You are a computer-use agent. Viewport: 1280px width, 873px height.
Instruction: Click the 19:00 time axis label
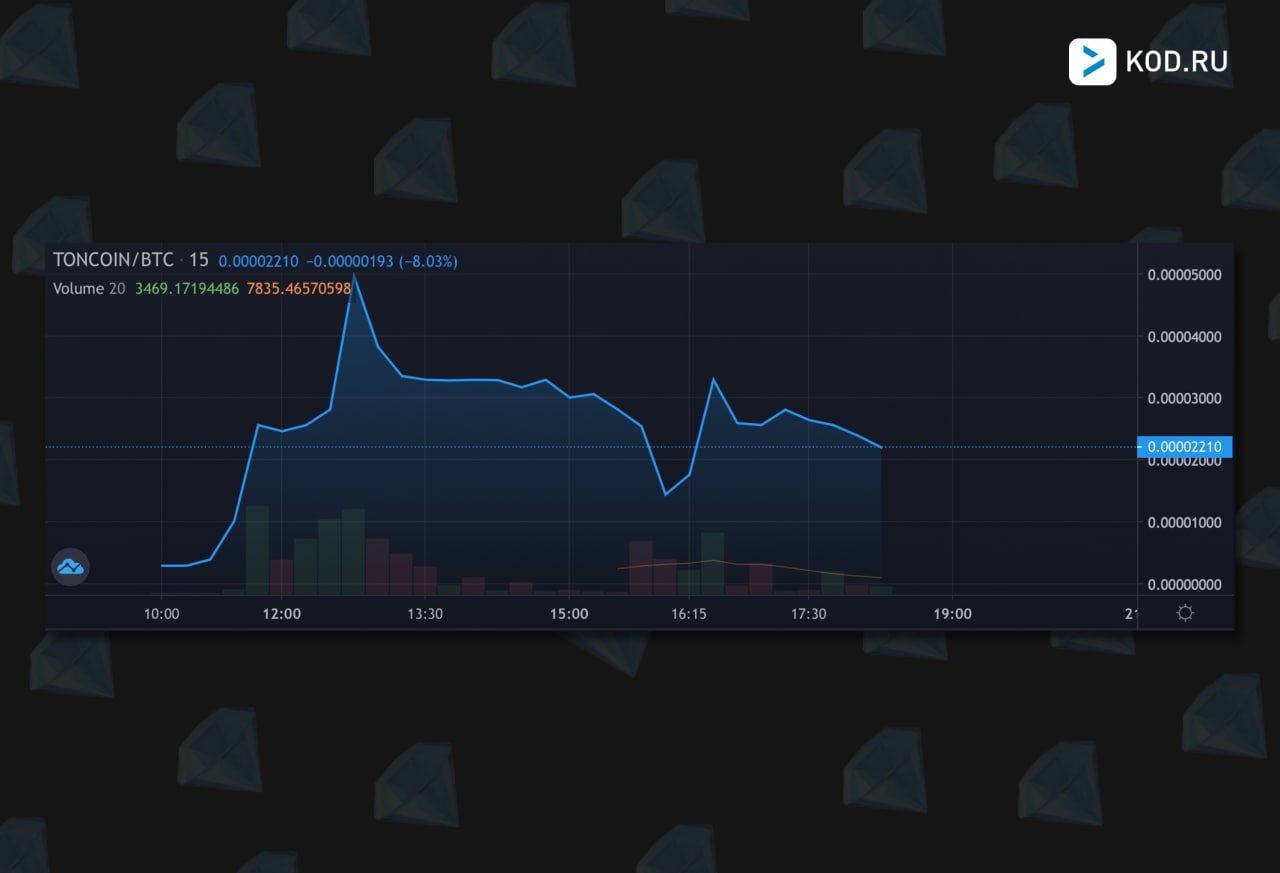(952, 614)
